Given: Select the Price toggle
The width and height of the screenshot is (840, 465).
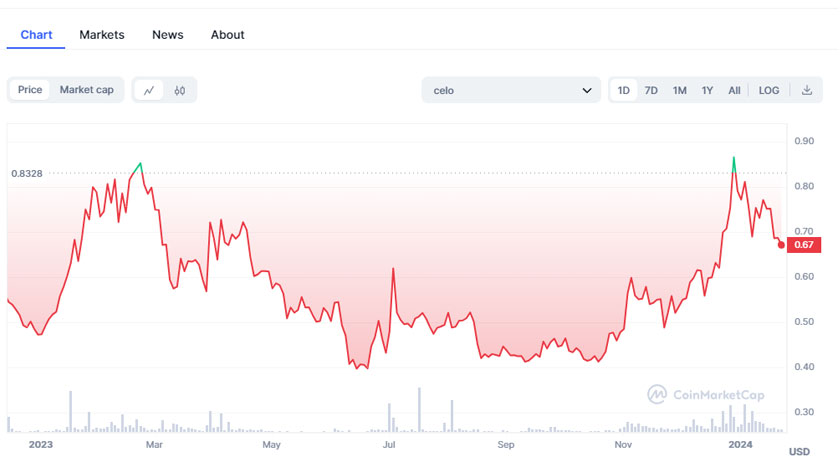Looking at the screenshot, I should 30,89.
